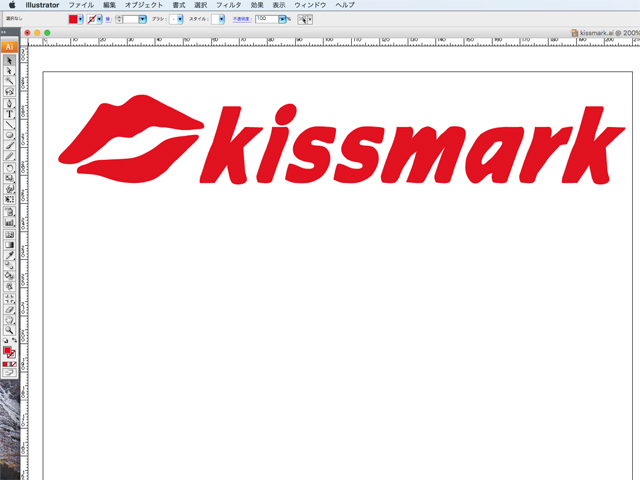640x480 pixels.
Task: Open the 編集 (Edit) menu
Action: pyautogui.click(x=109, y=5)
